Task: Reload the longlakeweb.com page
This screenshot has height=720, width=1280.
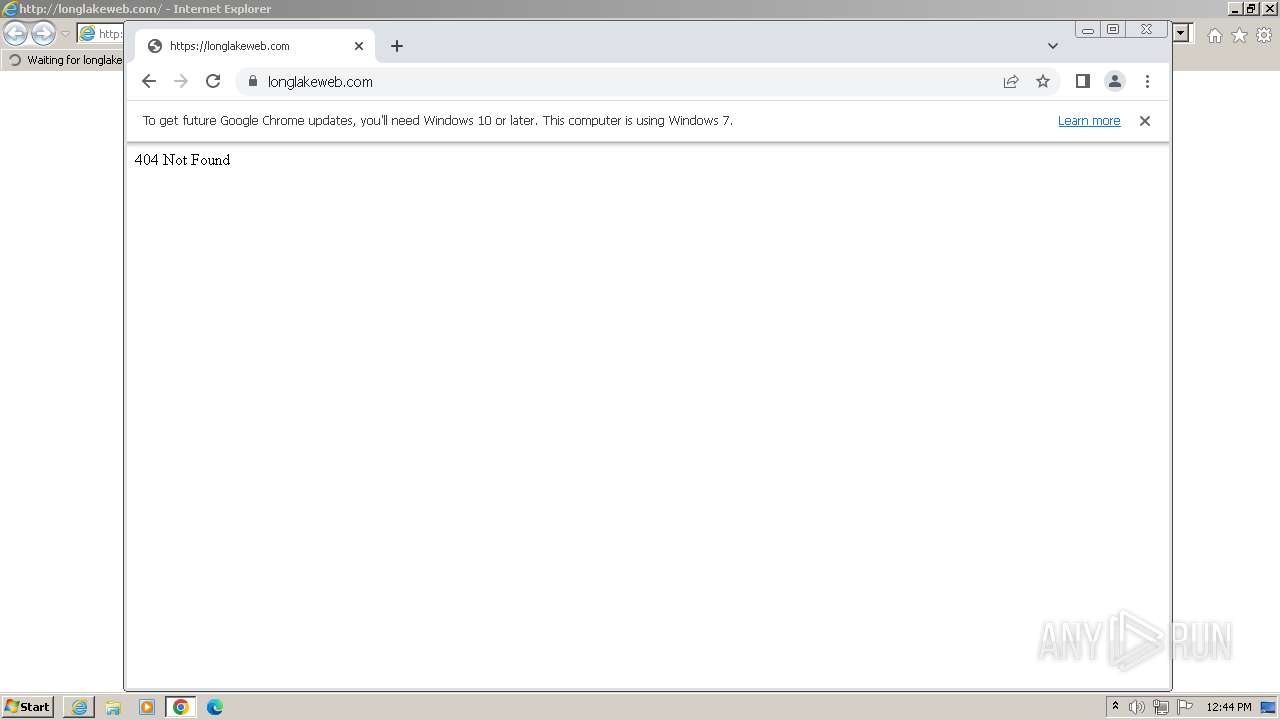Action: (213, 82)
